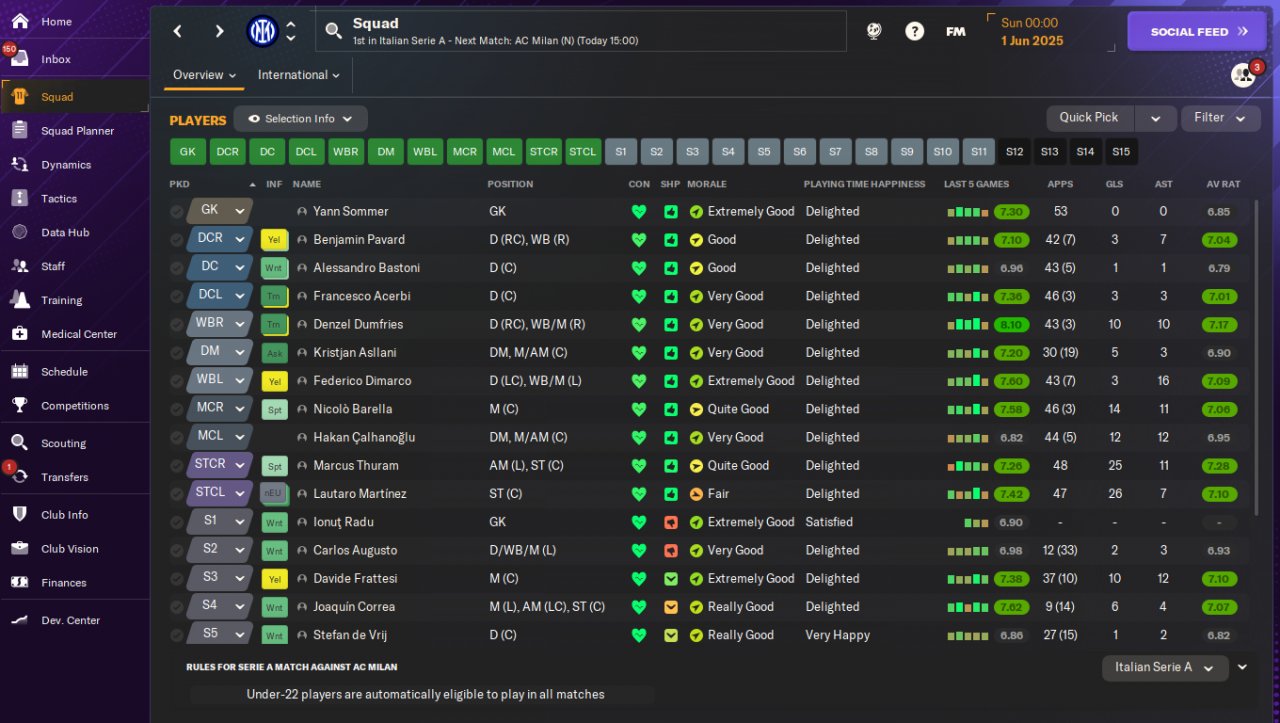Open the Selection Info dropdown
This screenshot has width=1280, height=723.
click(x=300, y=119)
